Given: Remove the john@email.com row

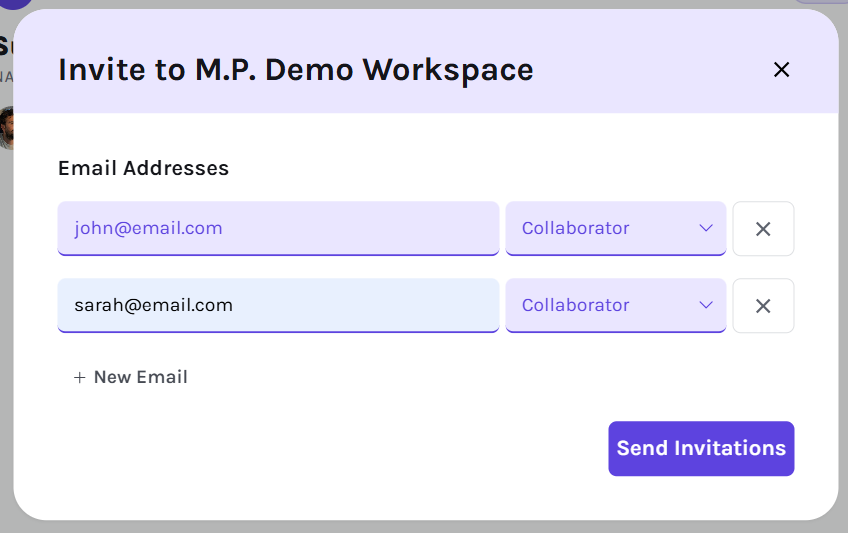Looking at the screenshot, I should pos(763,229).
